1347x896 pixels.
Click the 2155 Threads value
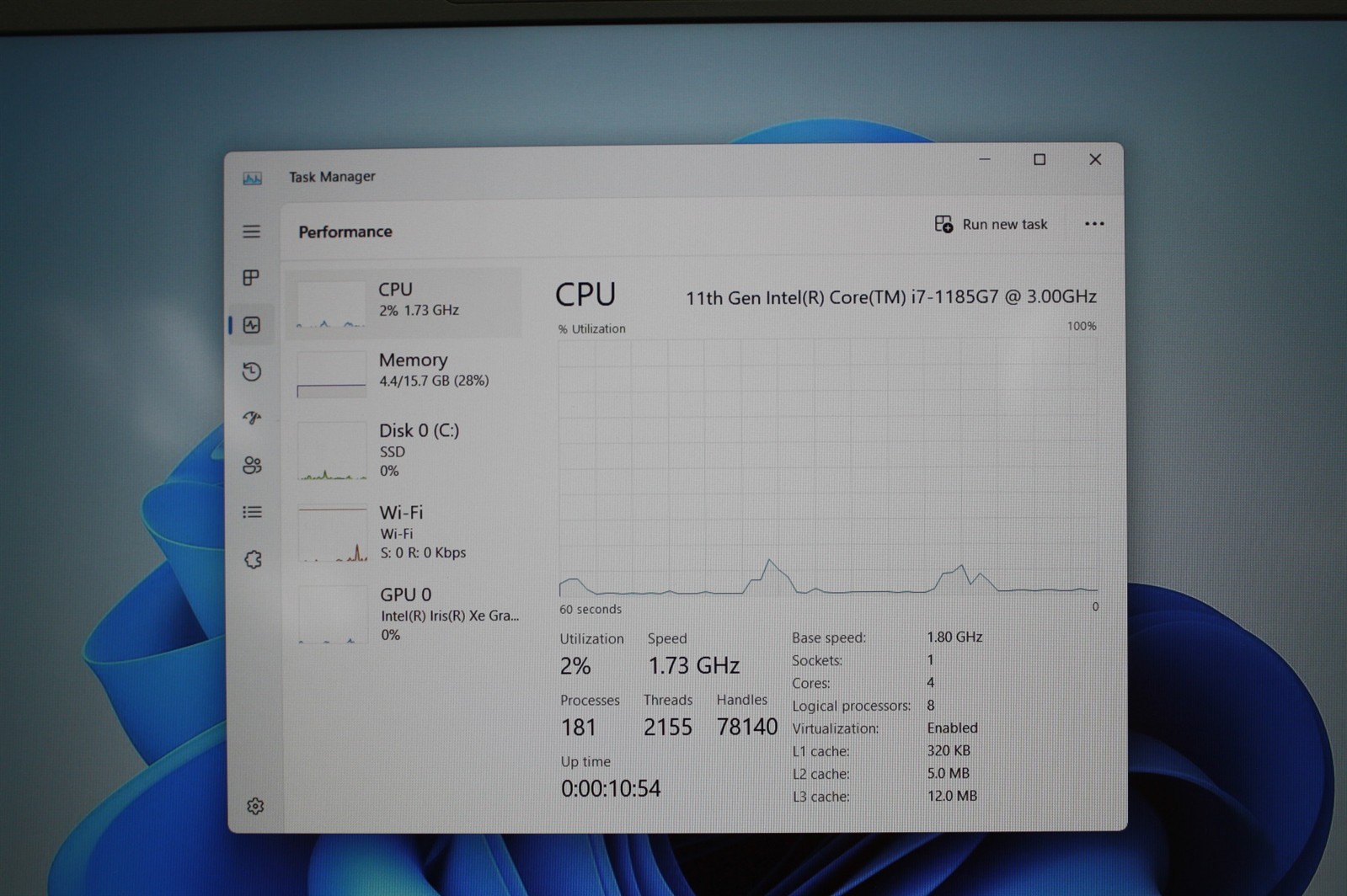click(x=667, y=727)
